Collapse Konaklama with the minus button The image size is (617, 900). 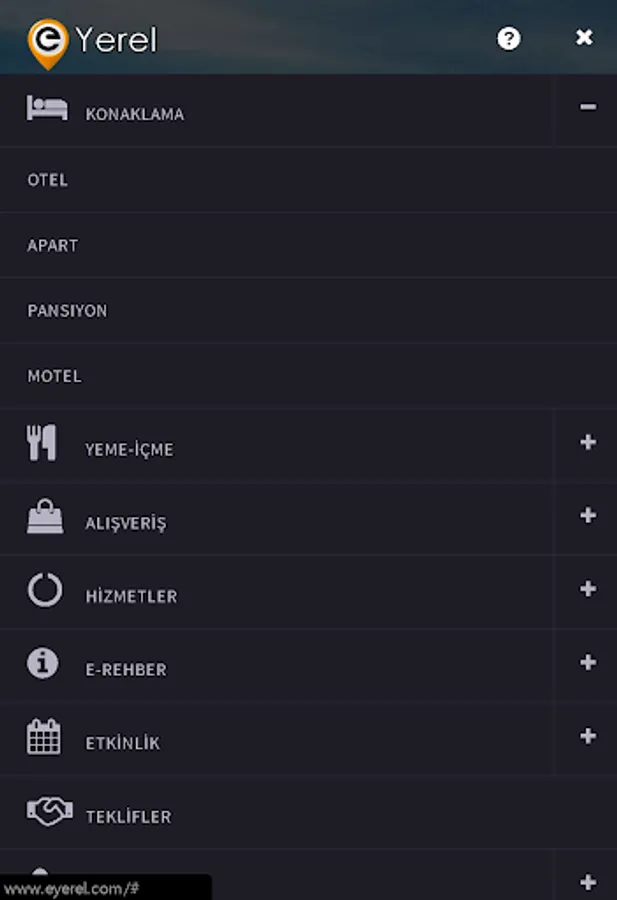click(588, 107)
